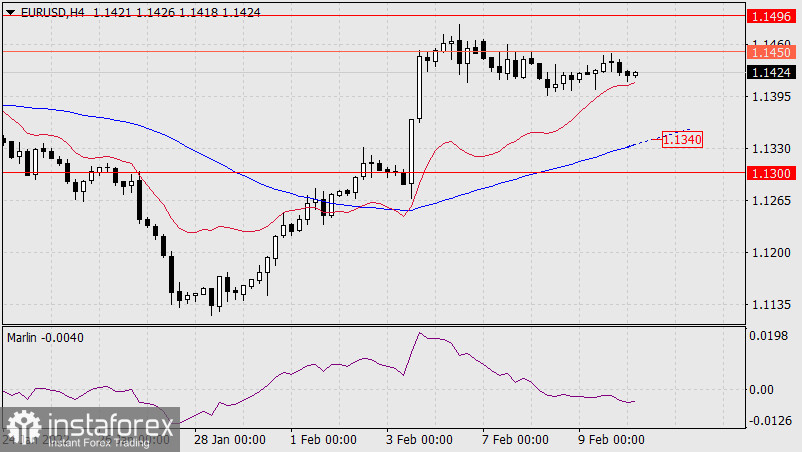Select the 7 Feb 00:00 date marker
Screen dimensions: 802x452
point(514,440)
